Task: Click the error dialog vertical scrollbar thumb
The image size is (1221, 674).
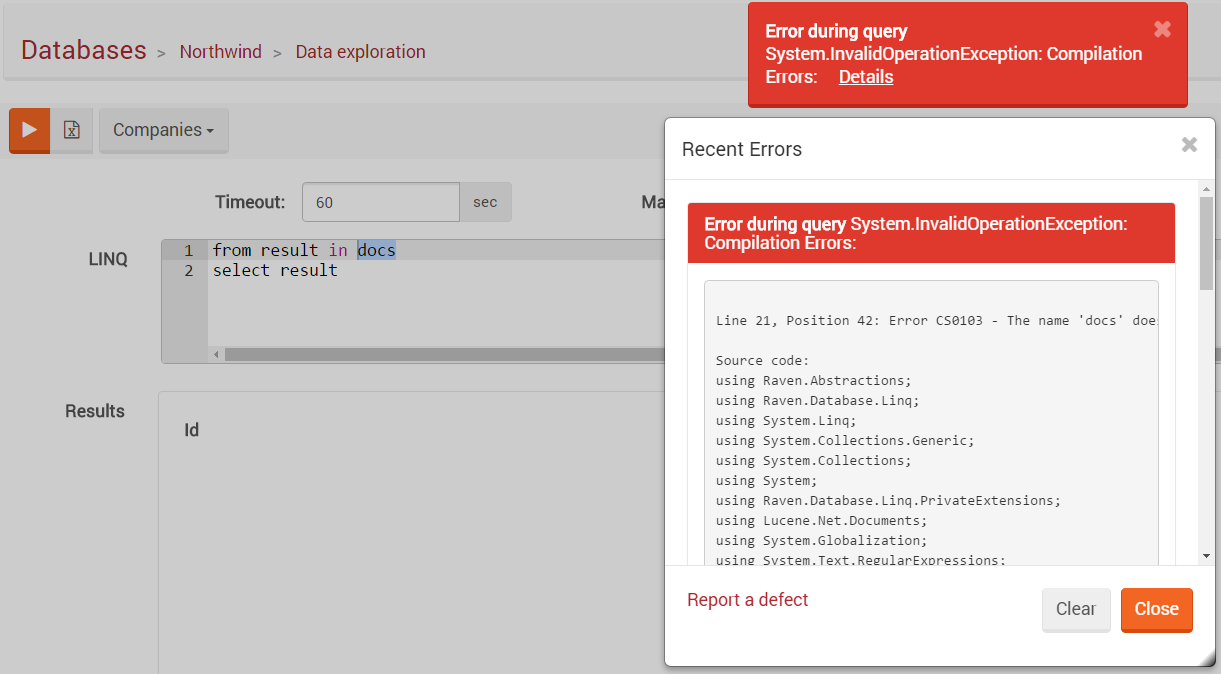Action: (x=1206, y=243)
